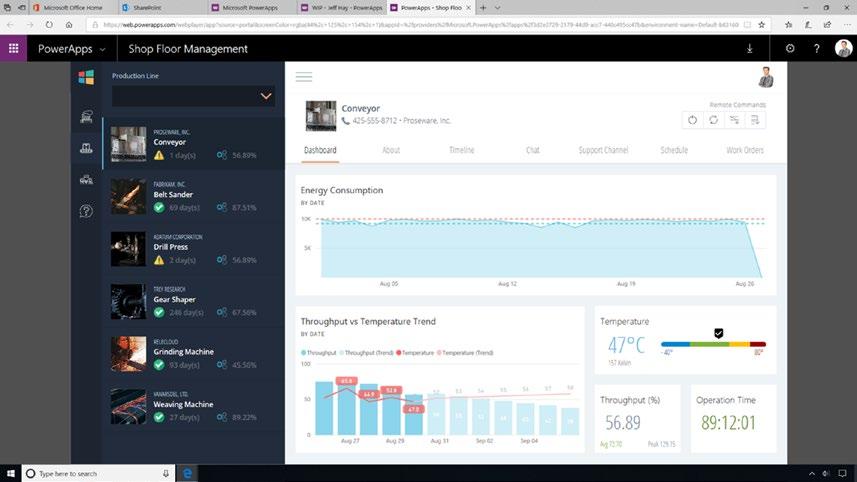Toggle the Temperature legend item
Image resolution: width=857 pixels, height=482 pixels.
(415, 353)
